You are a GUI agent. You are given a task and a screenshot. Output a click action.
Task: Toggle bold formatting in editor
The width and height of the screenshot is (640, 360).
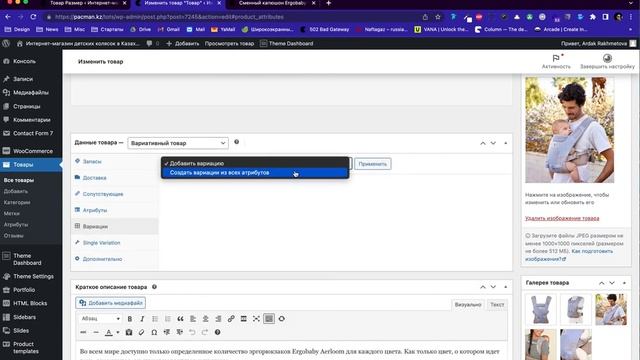[130, 319]
